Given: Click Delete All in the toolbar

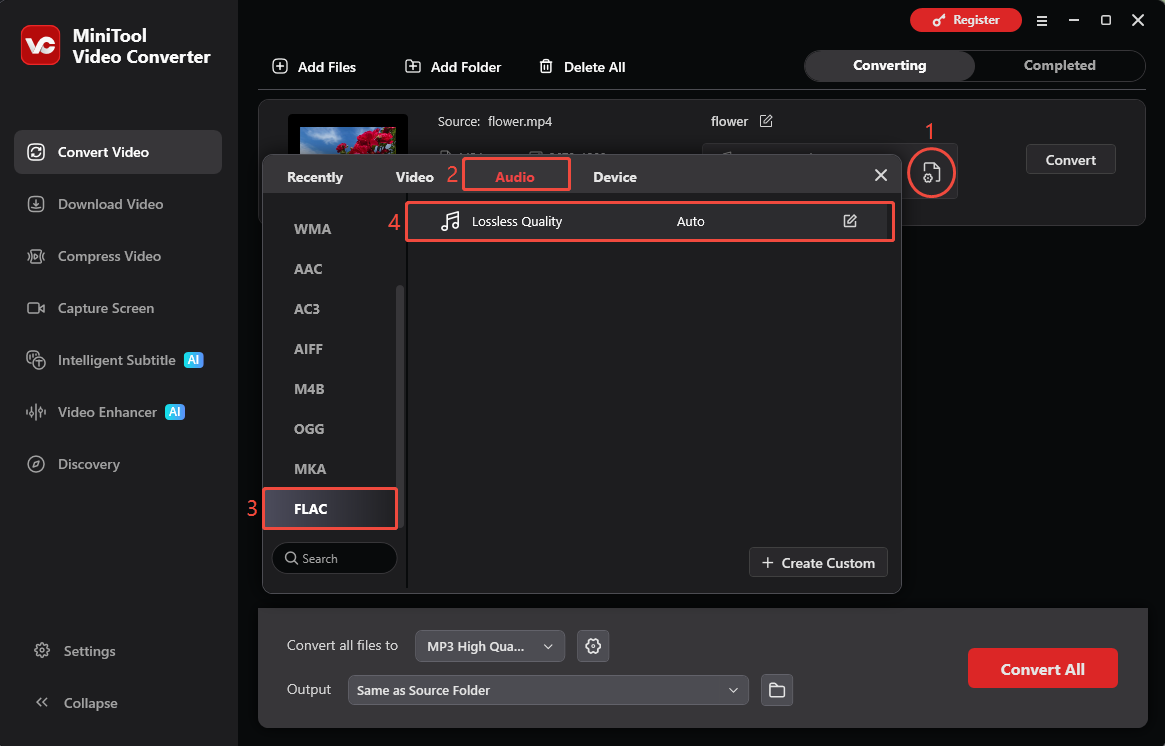Looking at the screenshot, I should pyautogui.click(x=582, y=67).
